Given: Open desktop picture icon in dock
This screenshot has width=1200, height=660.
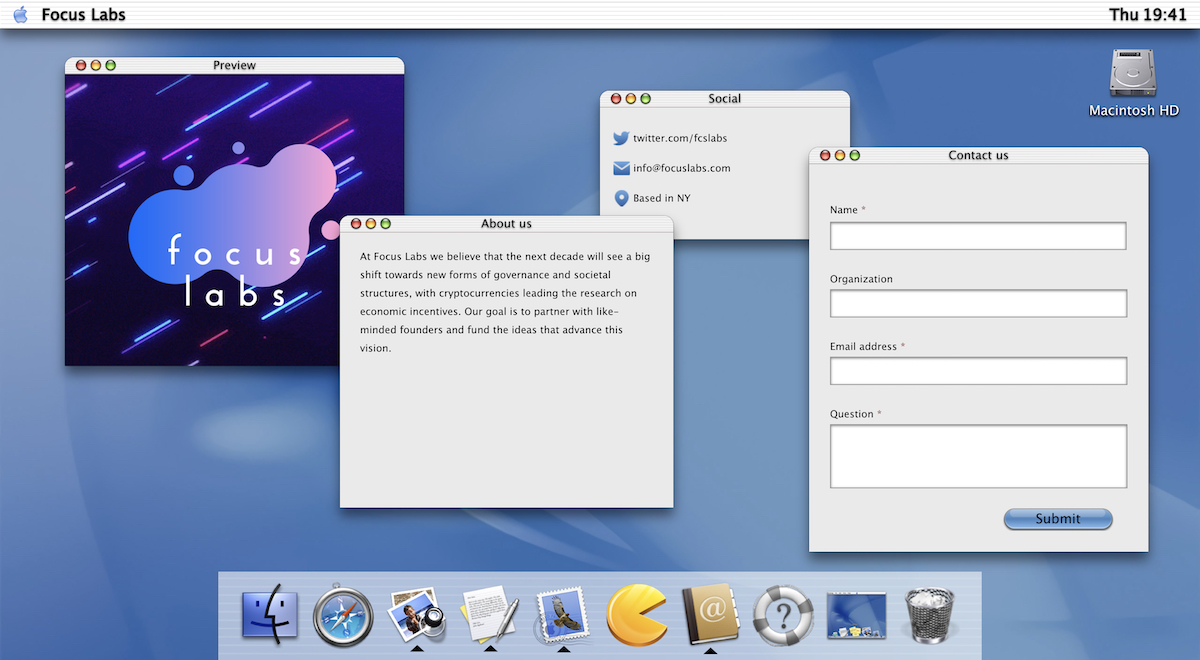Looking at the screenshot, I should click(x=857, y=614).
